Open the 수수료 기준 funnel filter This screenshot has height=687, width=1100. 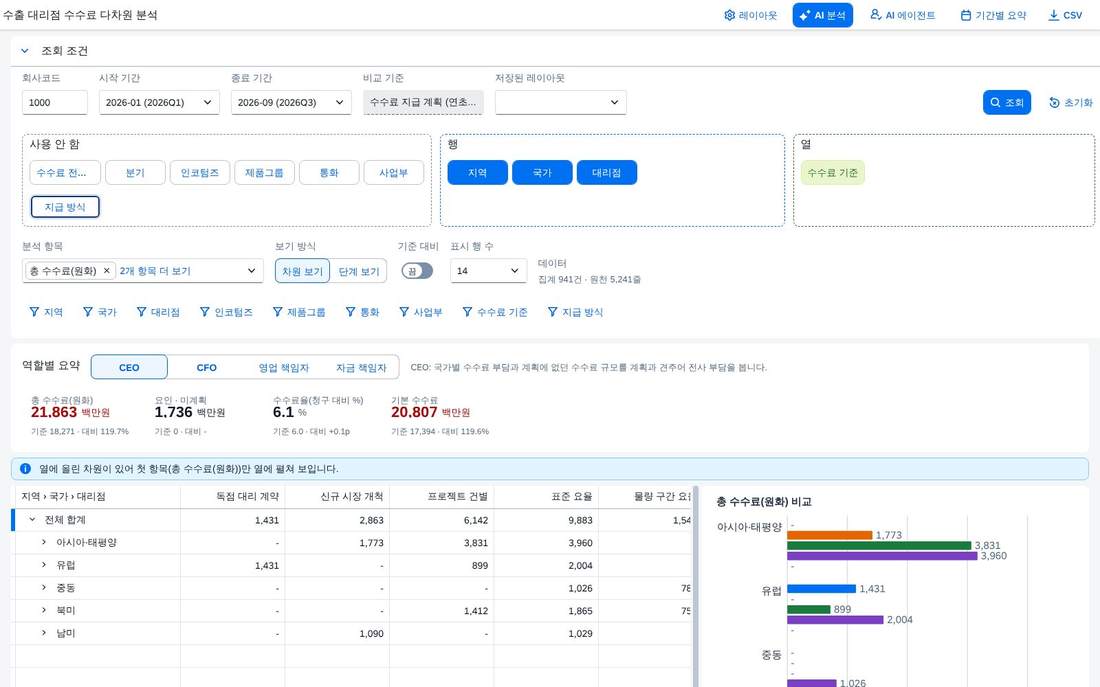[x=494, y=312]
